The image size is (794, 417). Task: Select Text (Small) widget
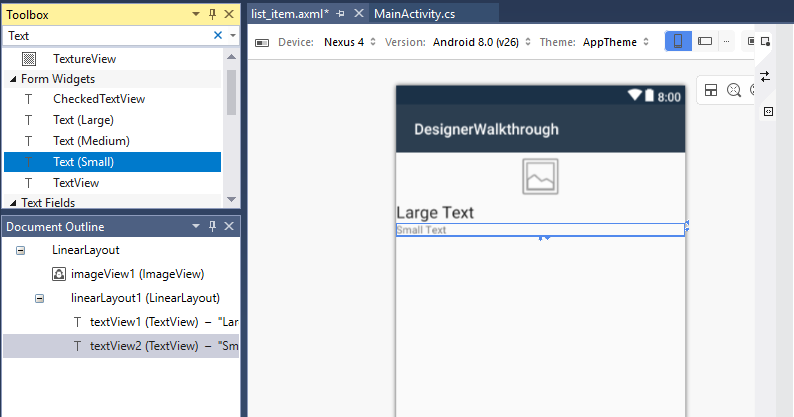[x=112, y=162]
